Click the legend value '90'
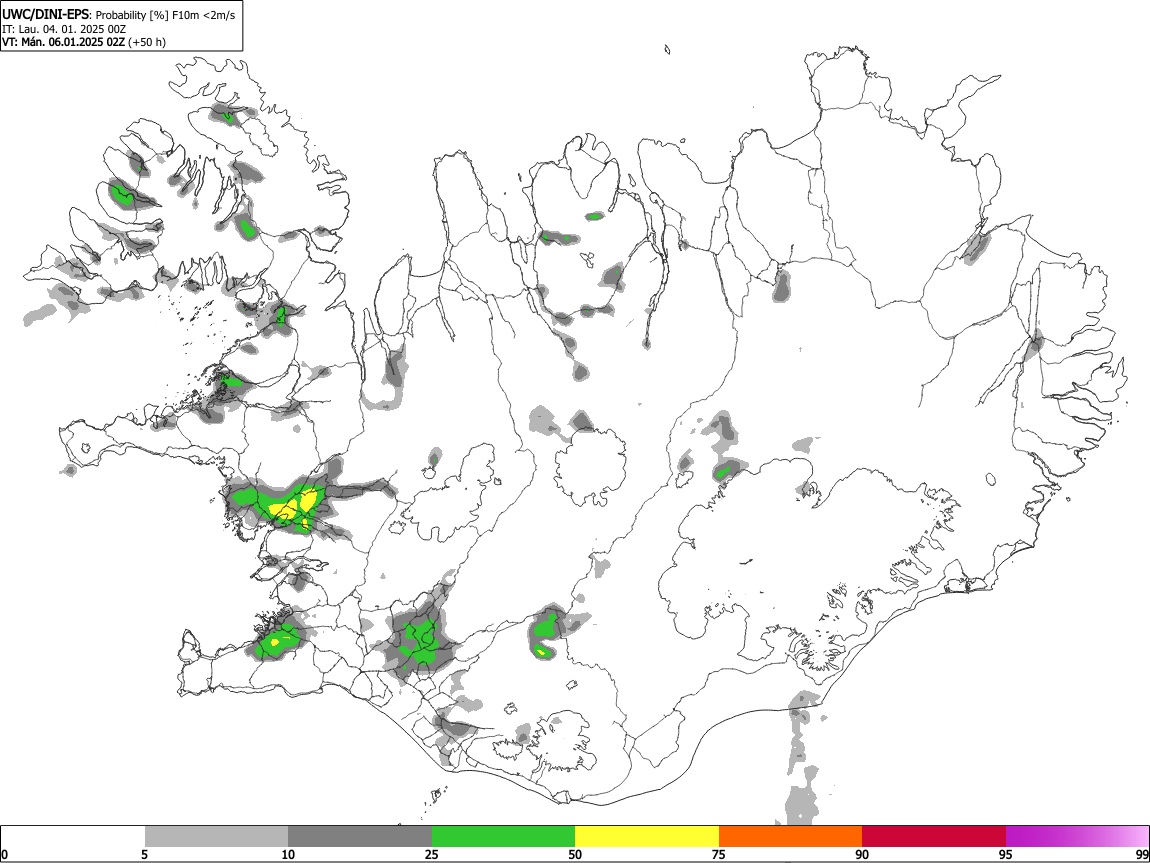The height and width of the screenshot is (863, 1150). [862, 854]
